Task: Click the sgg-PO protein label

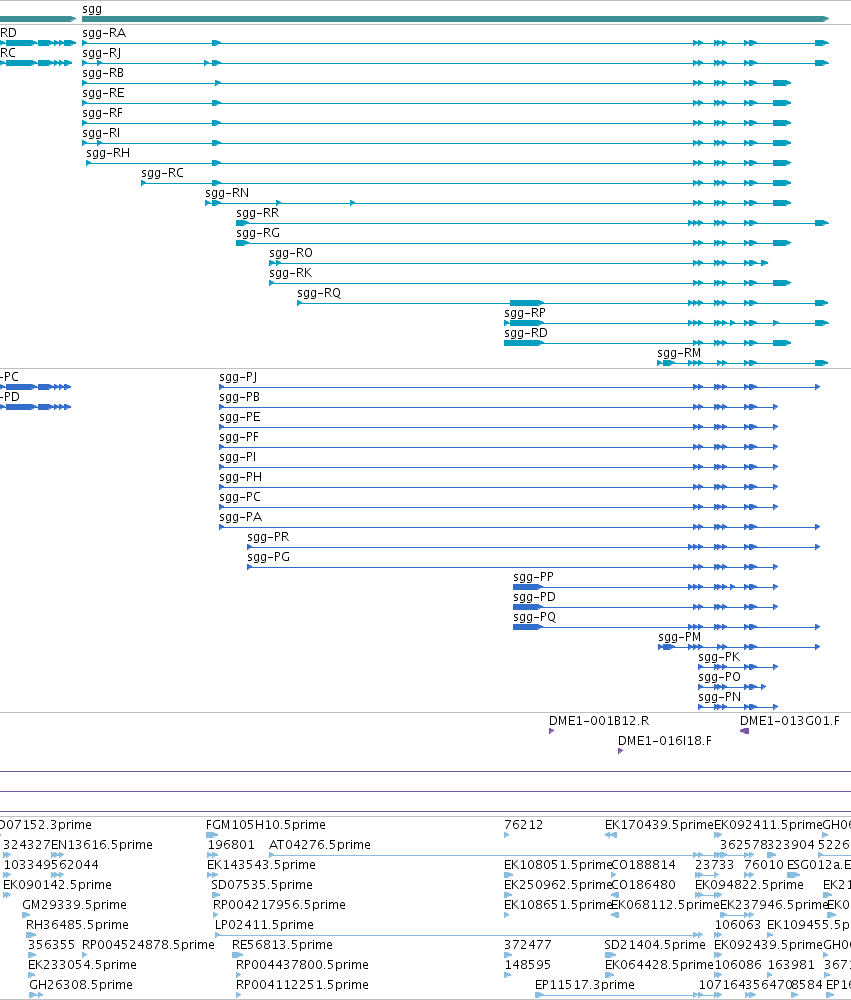Action: click(719, 677)
